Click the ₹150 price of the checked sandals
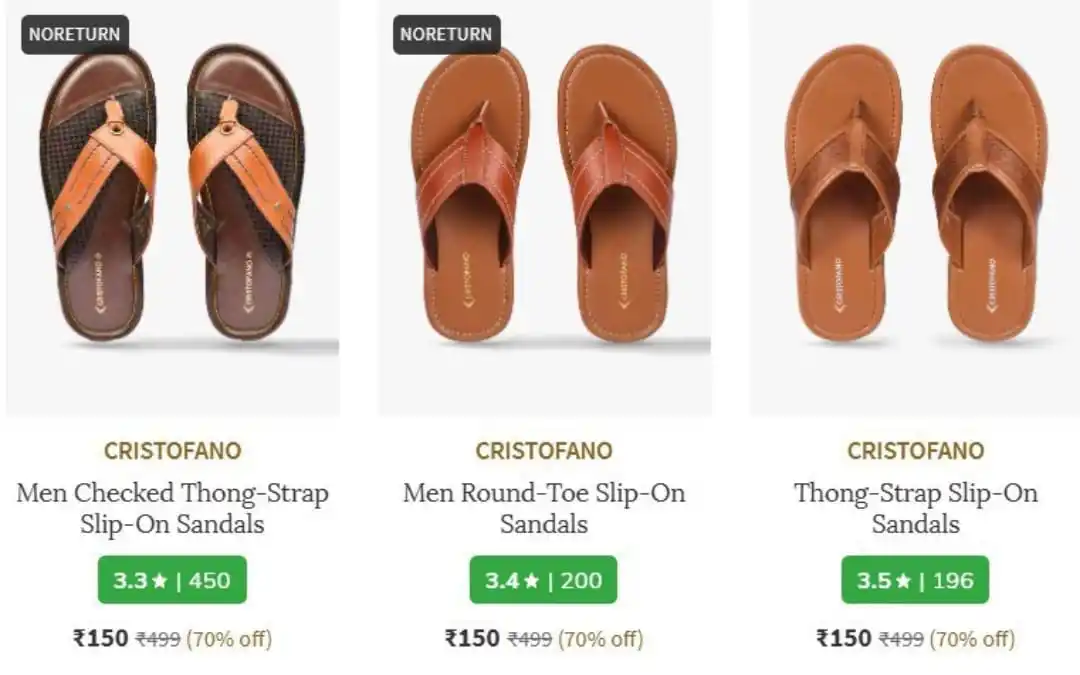 101,638
